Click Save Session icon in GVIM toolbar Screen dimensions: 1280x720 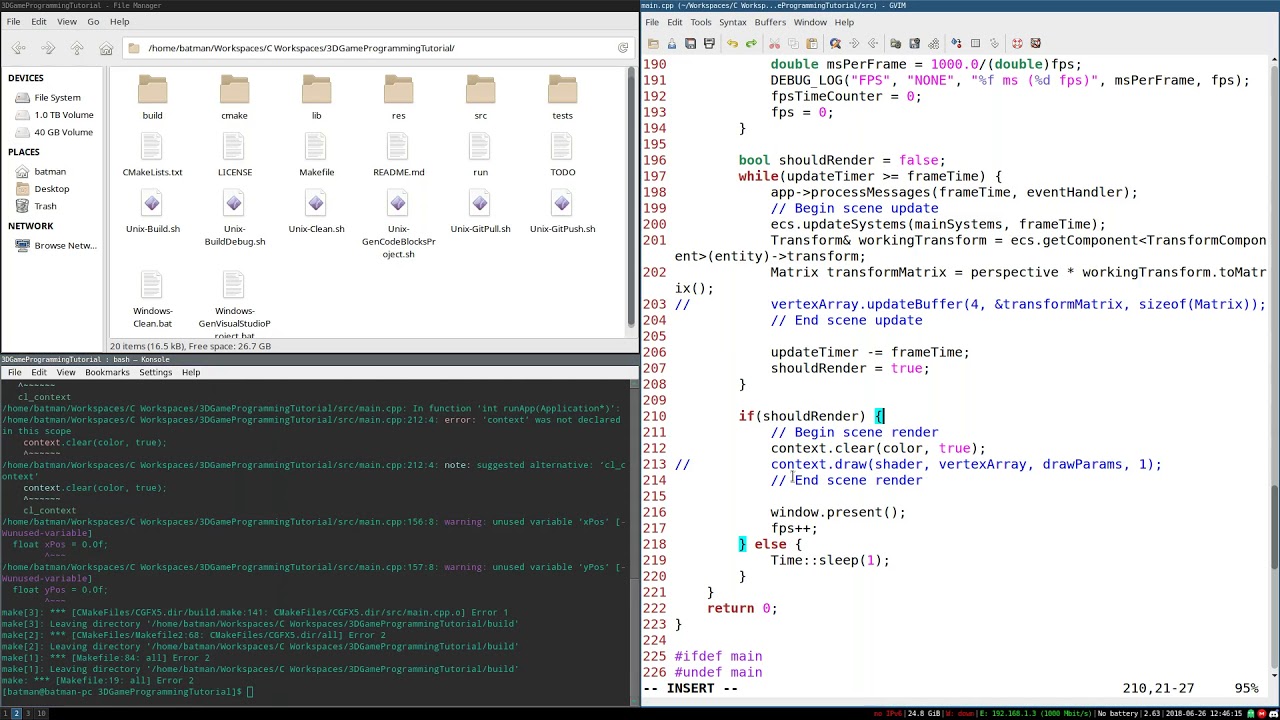click(914, 43)
